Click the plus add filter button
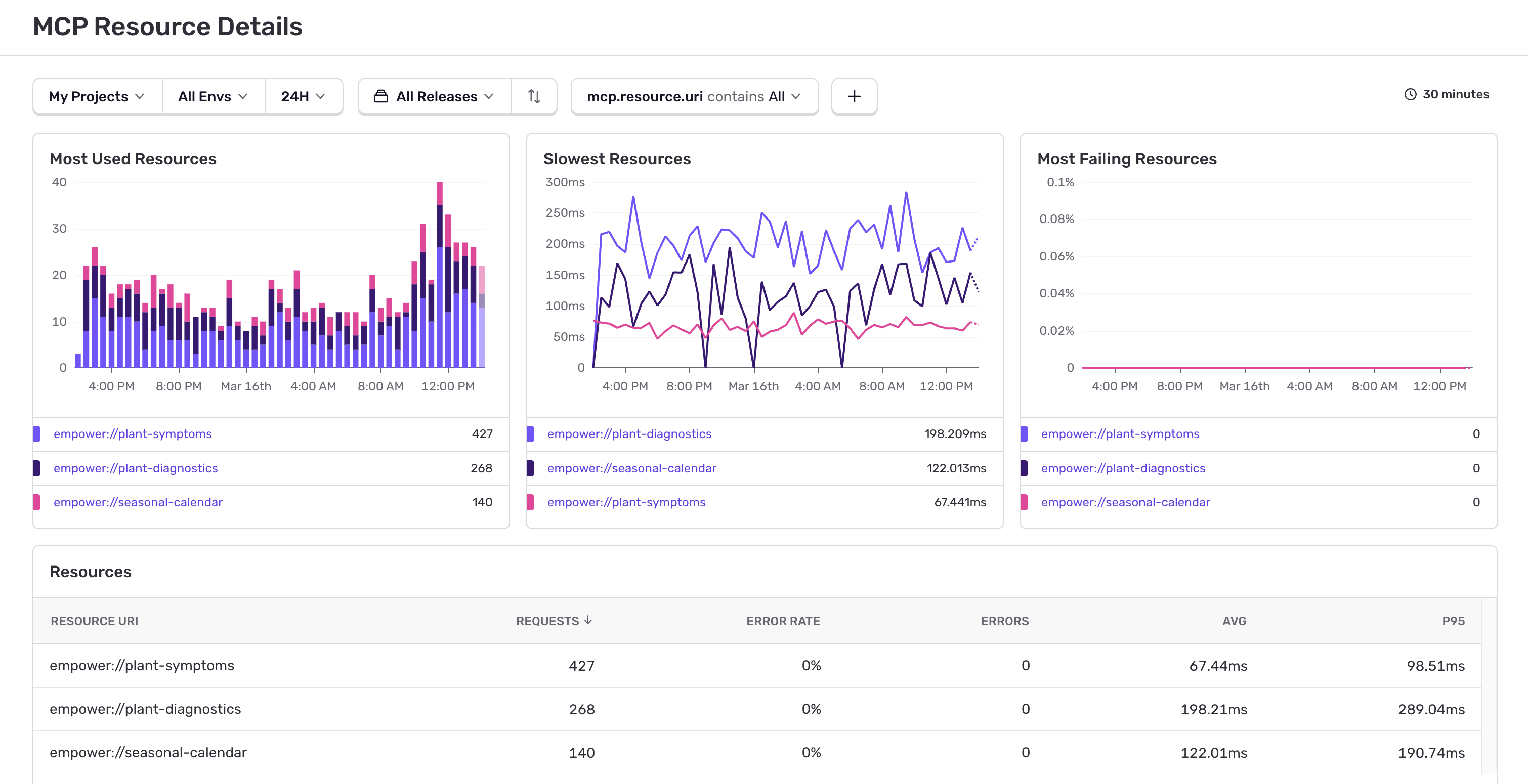This screenshot has height=784, width=1528. coord(854,96)
